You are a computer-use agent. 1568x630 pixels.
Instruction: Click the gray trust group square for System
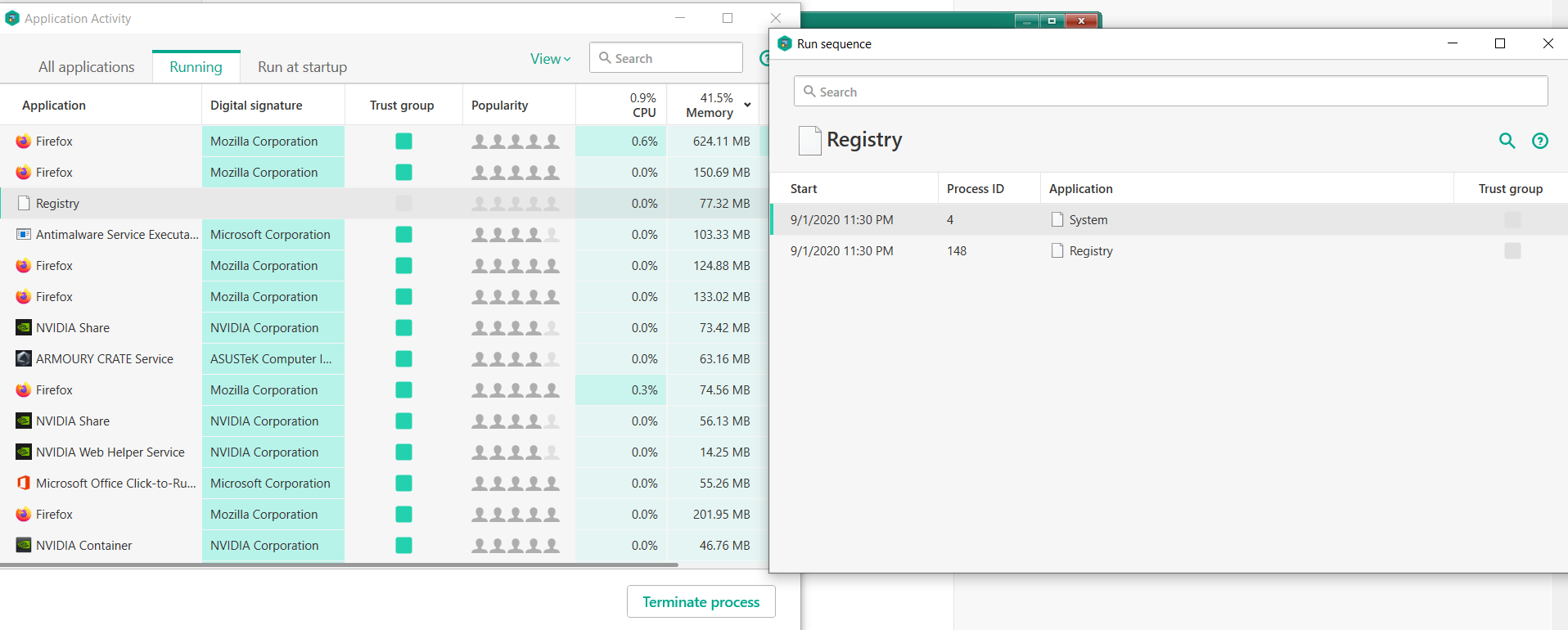1512,220
